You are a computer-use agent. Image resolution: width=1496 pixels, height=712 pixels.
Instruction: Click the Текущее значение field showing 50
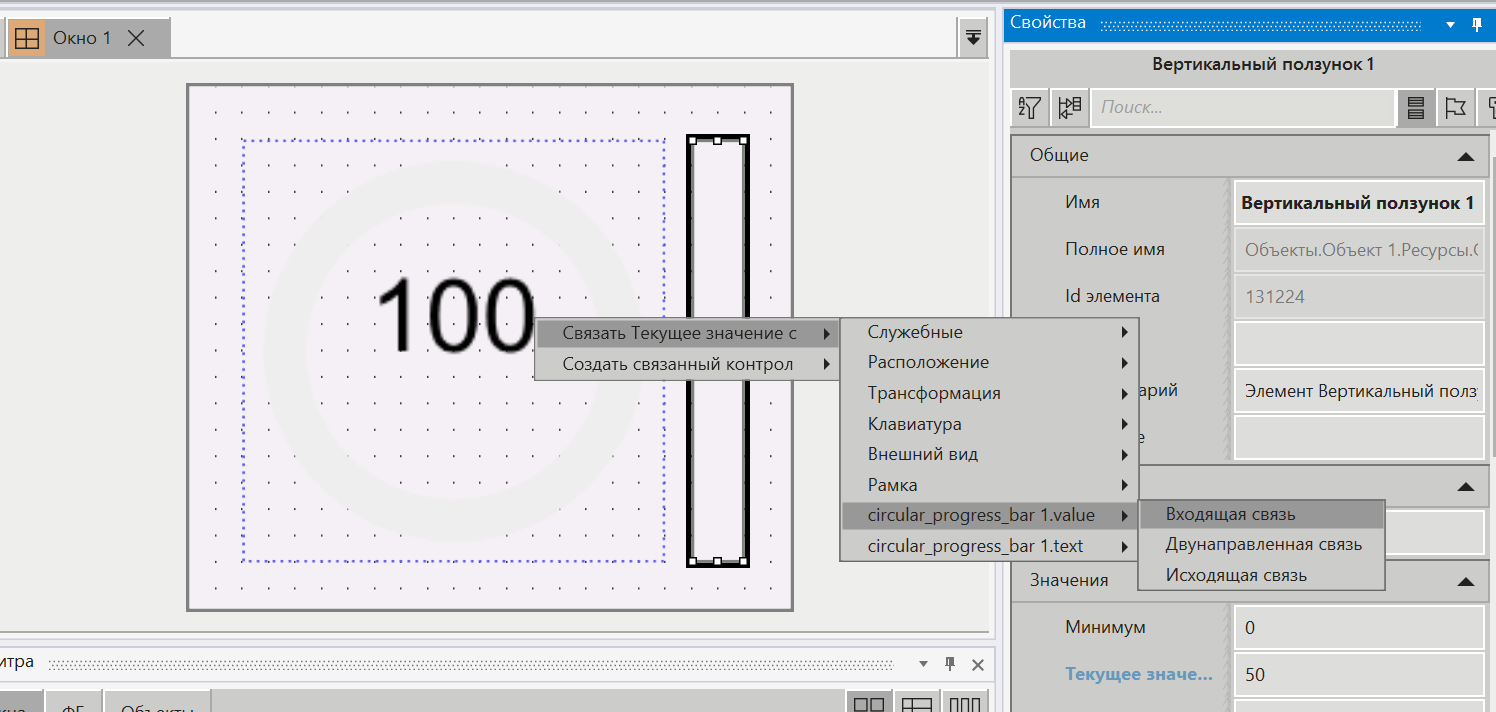pos(1359,674)
